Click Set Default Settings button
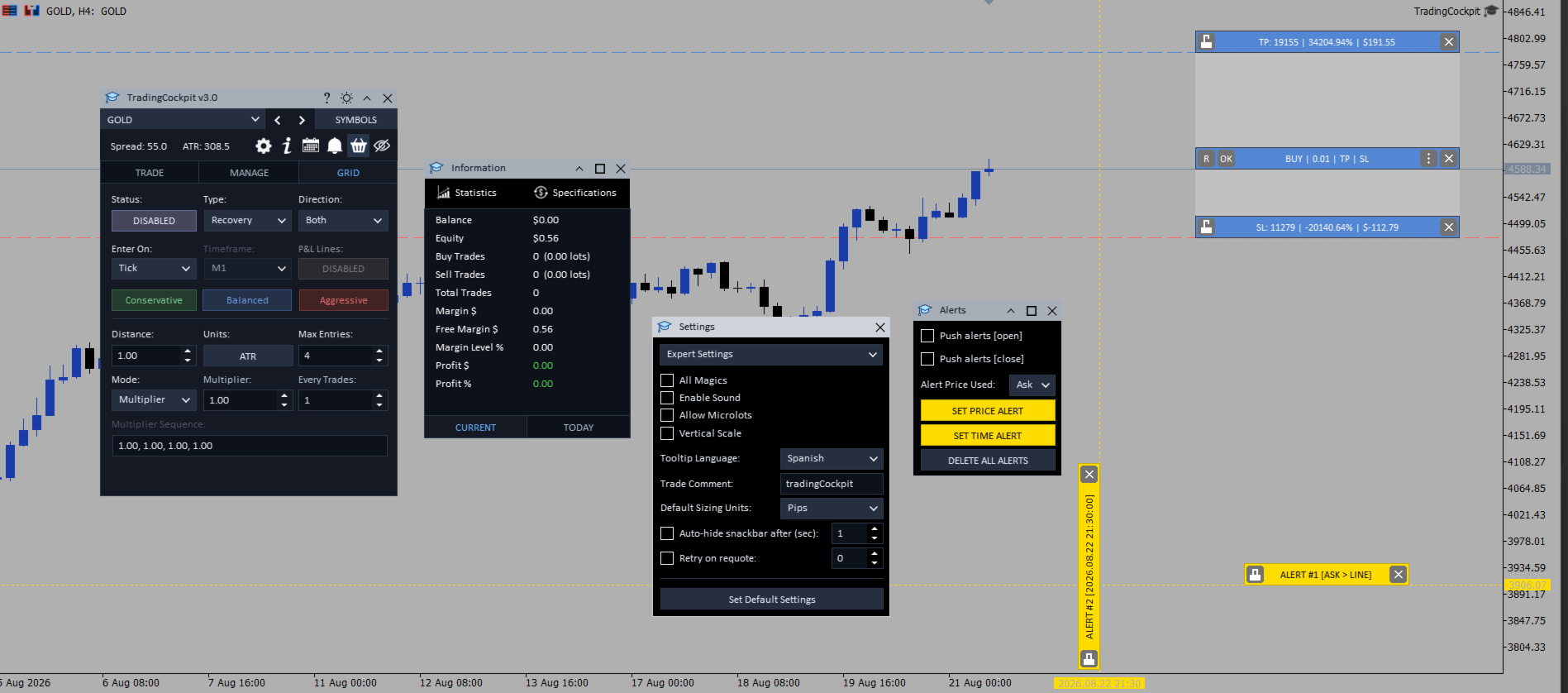1568x693 pixels. [771, 600]
